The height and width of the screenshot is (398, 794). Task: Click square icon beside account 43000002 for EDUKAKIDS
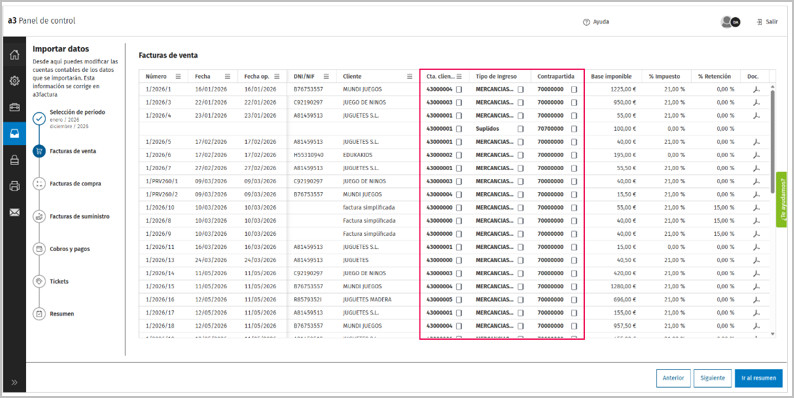pyautogui.click(x=459, y=155)
